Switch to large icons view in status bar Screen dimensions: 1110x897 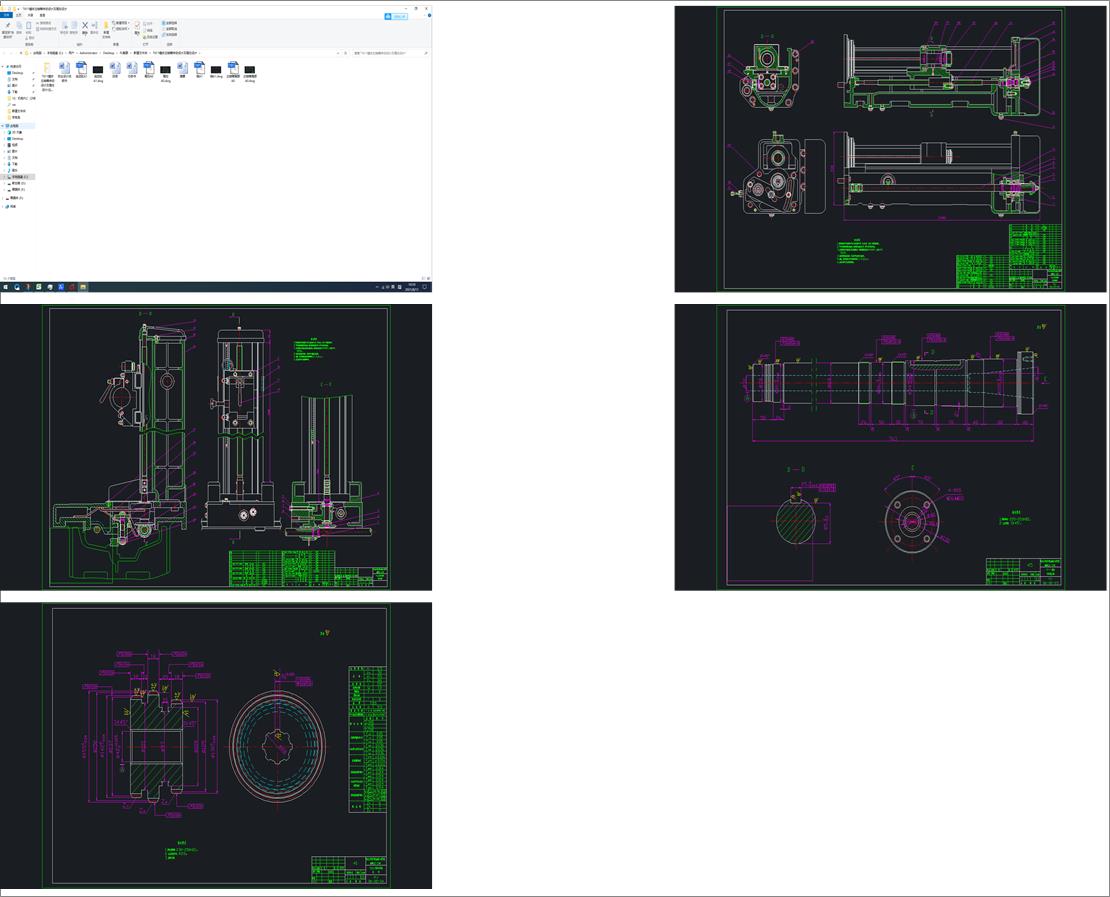(x=429, y=279)
